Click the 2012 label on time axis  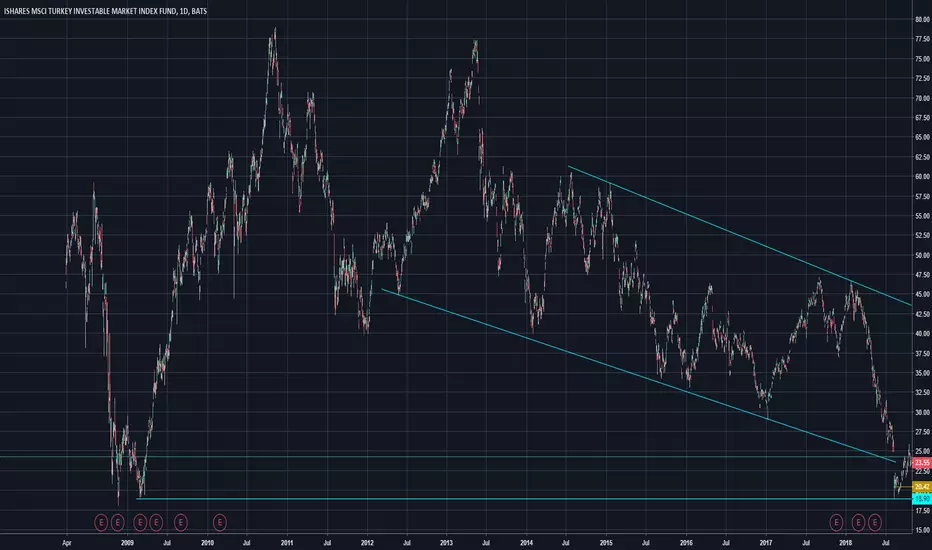[367, 542]
